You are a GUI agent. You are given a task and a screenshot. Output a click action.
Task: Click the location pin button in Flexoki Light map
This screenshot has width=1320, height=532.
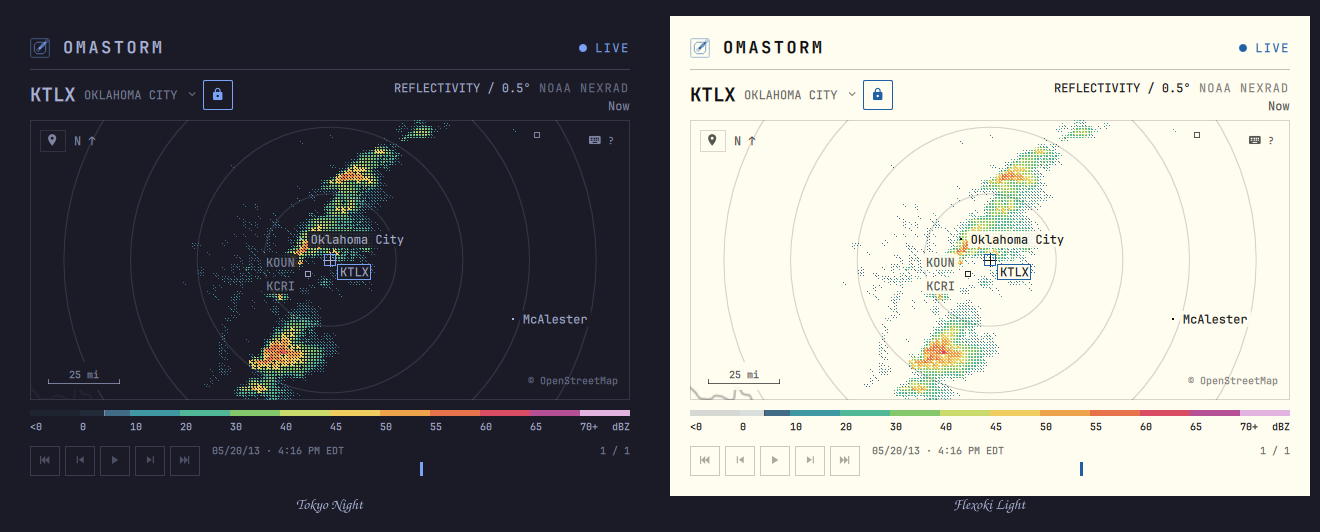(x=713, y=141)
